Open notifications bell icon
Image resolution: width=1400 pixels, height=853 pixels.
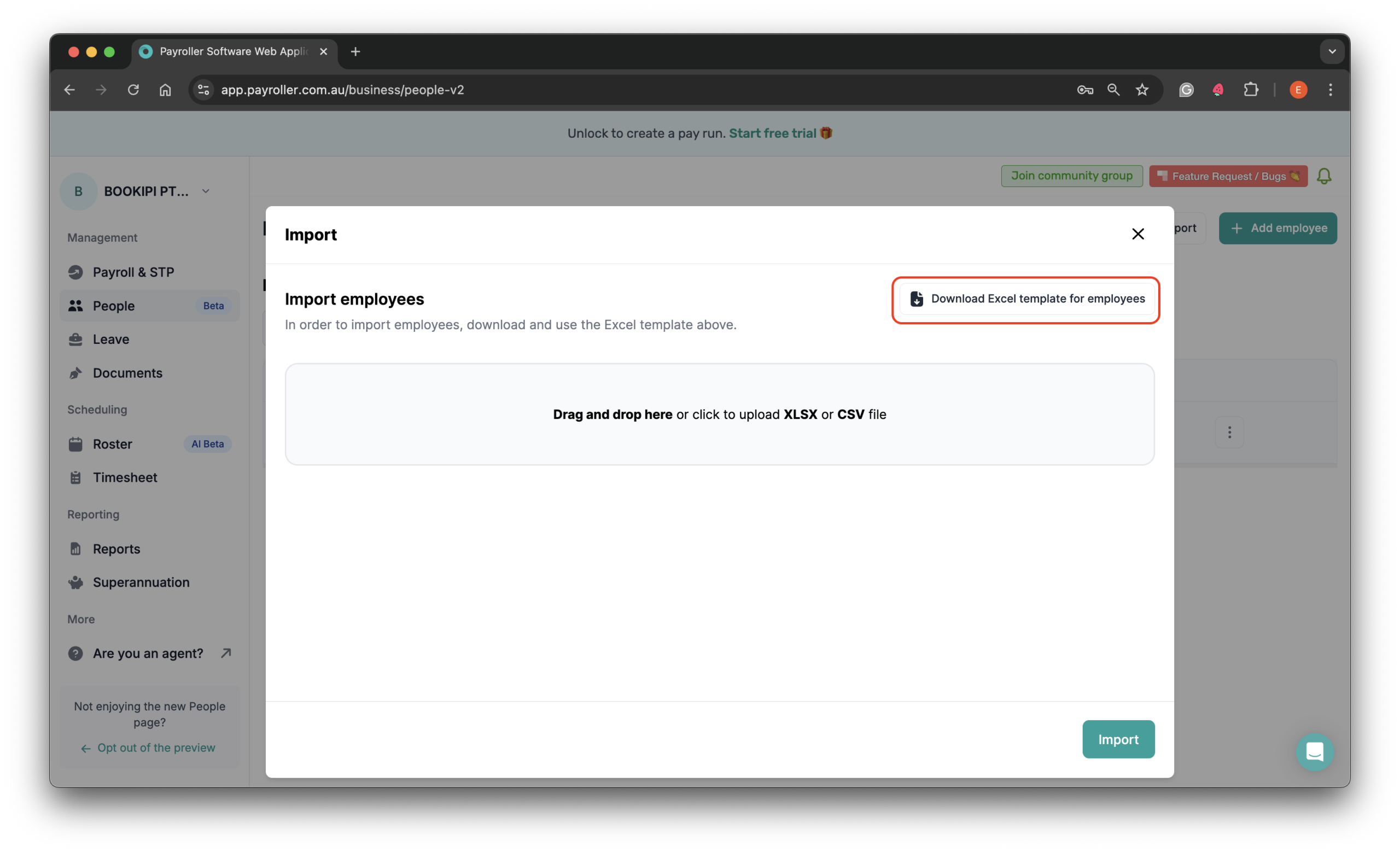coord(1324,176)
